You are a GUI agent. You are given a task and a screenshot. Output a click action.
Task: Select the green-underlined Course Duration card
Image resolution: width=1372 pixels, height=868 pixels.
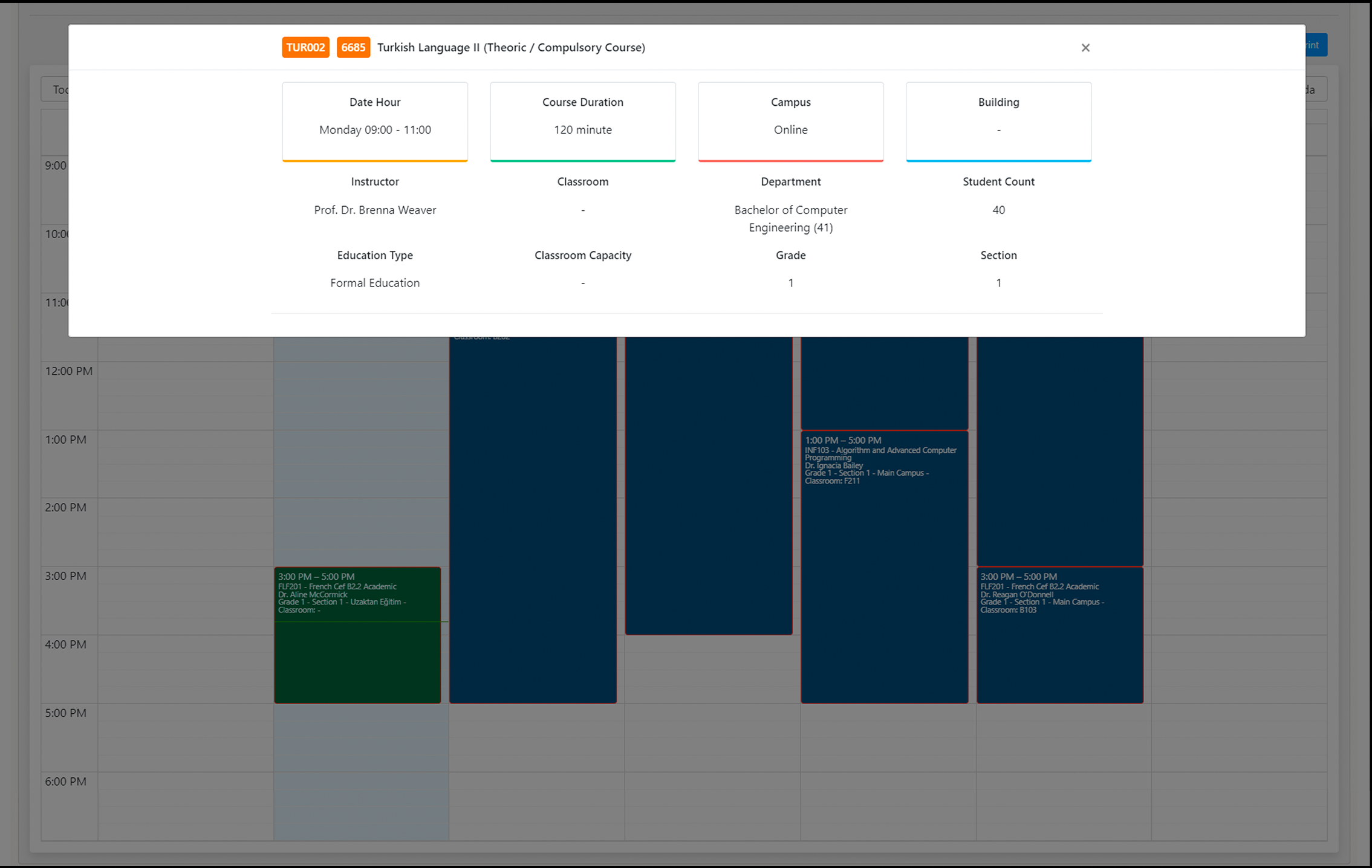(582, 121)
